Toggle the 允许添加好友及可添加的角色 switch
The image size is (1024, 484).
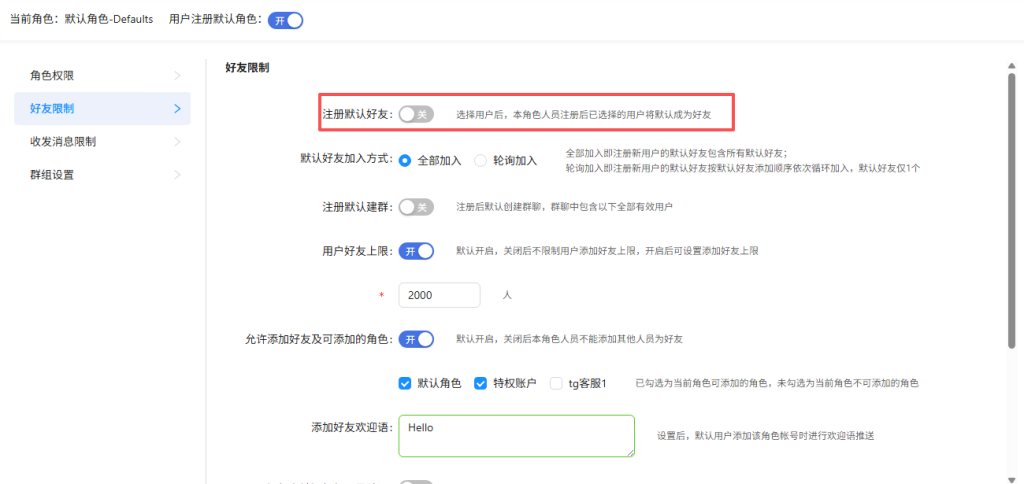[416, 340]
